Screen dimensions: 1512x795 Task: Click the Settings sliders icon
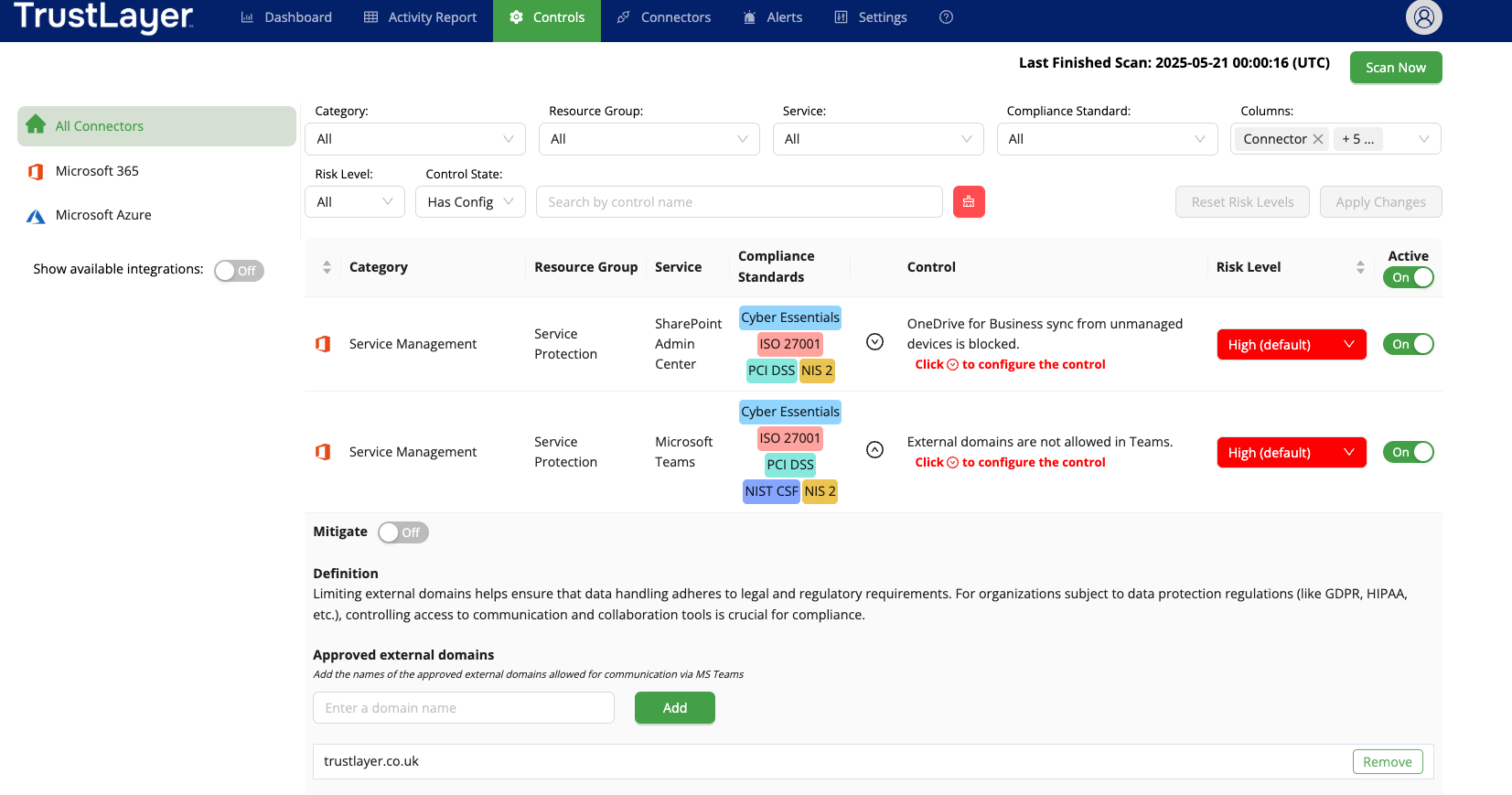(841, 17)
